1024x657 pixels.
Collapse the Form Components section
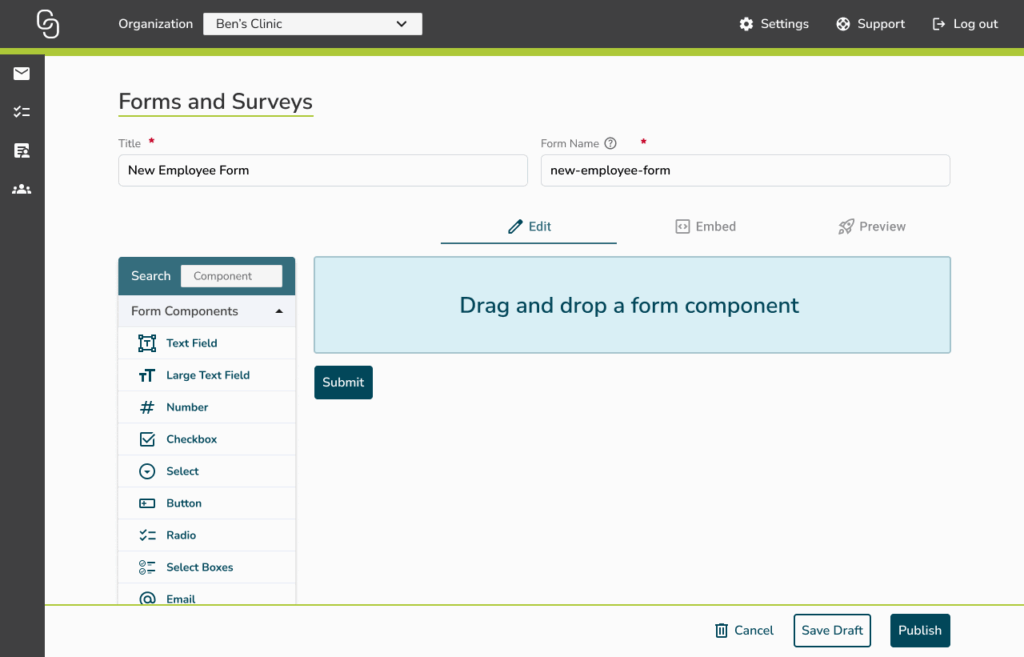point(279,311)
